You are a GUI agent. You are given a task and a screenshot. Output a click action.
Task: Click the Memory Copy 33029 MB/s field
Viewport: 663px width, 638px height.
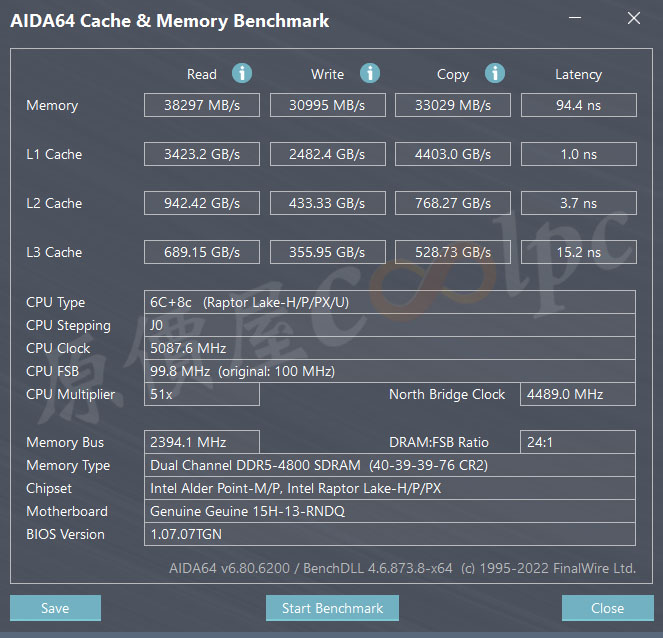(x=453, y=105)
